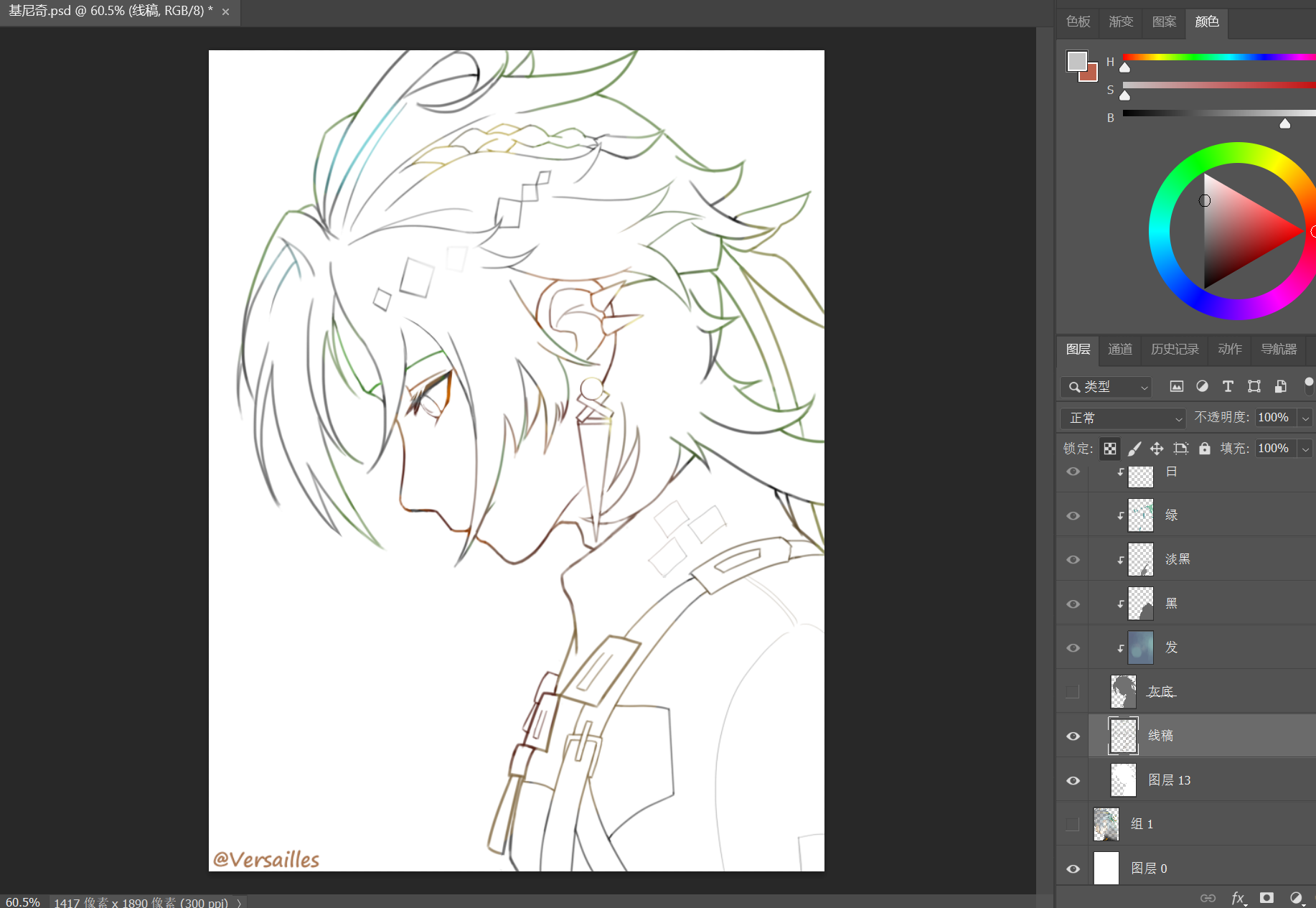This screenshot has width=1316, height=908.
Task: Open the fx layer style menu
Action: click(1238, 898)
